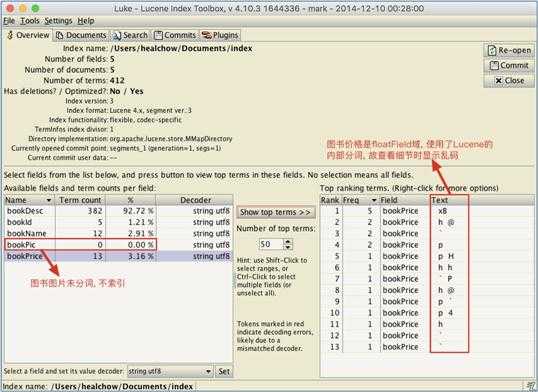This screenshot has width=538, height=392.
Task: Click index path in status bar
Action: click(122, 387)
